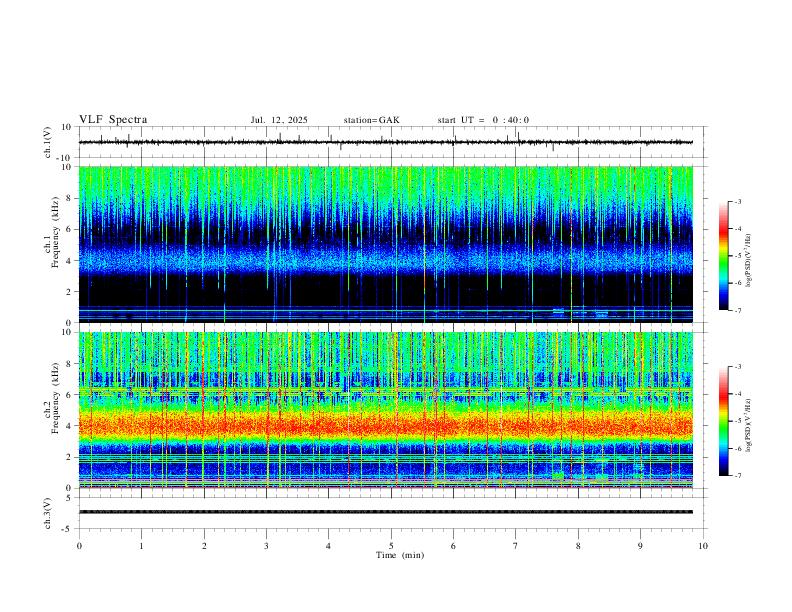
Task: Click the ch.1 color bar 'log(PSD)(V²/Hz)' label
Action: [x=749, y=260]
